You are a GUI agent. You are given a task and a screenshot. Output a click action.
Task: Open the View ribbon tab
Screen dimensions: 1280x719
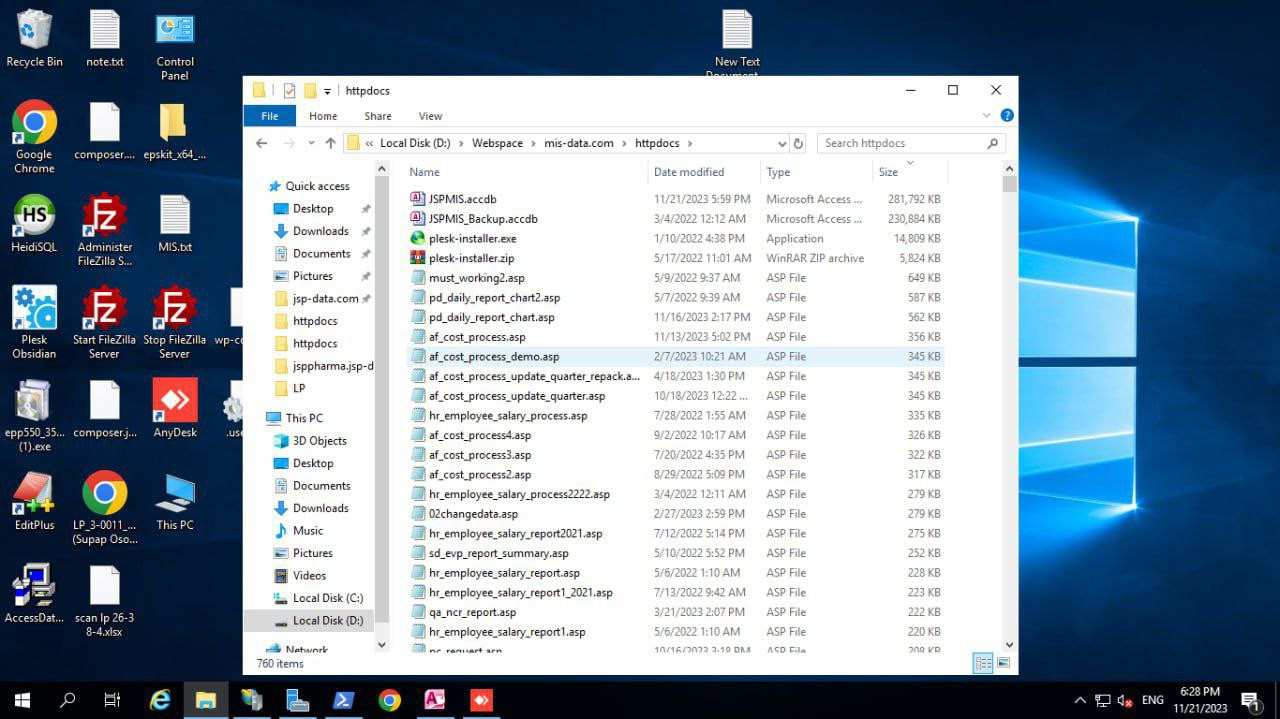click(x=430, y=116)
